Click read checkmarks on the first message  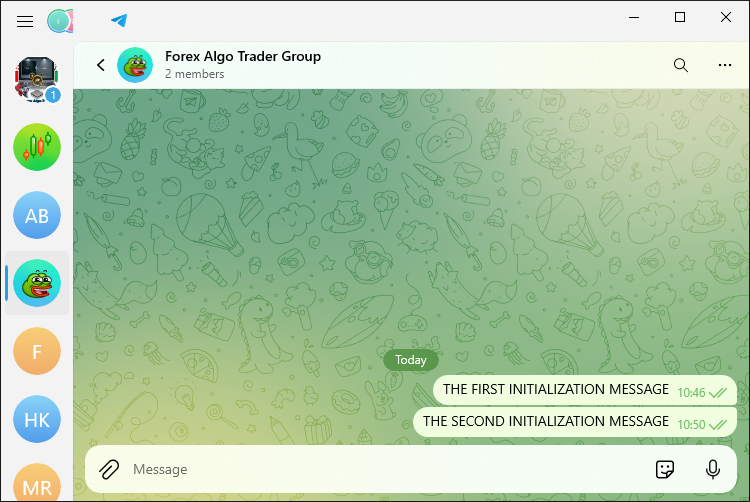(718, 393)
